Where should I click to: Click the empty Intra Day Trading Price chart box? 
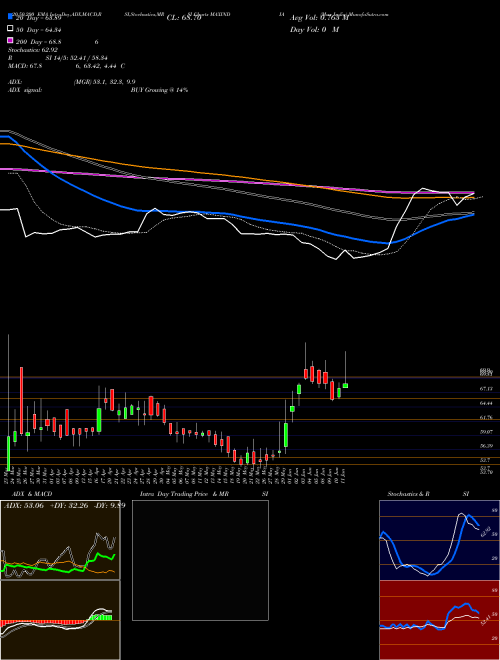(200, 560)
